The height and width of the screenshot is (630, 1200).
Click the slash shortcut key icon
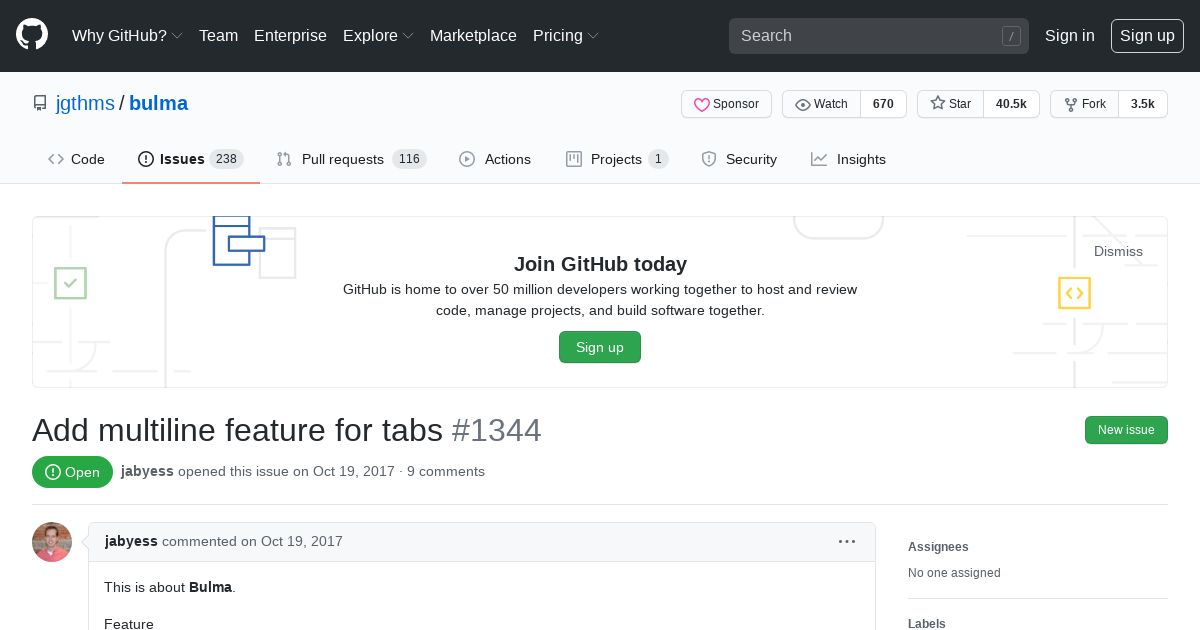point(1011,36)
